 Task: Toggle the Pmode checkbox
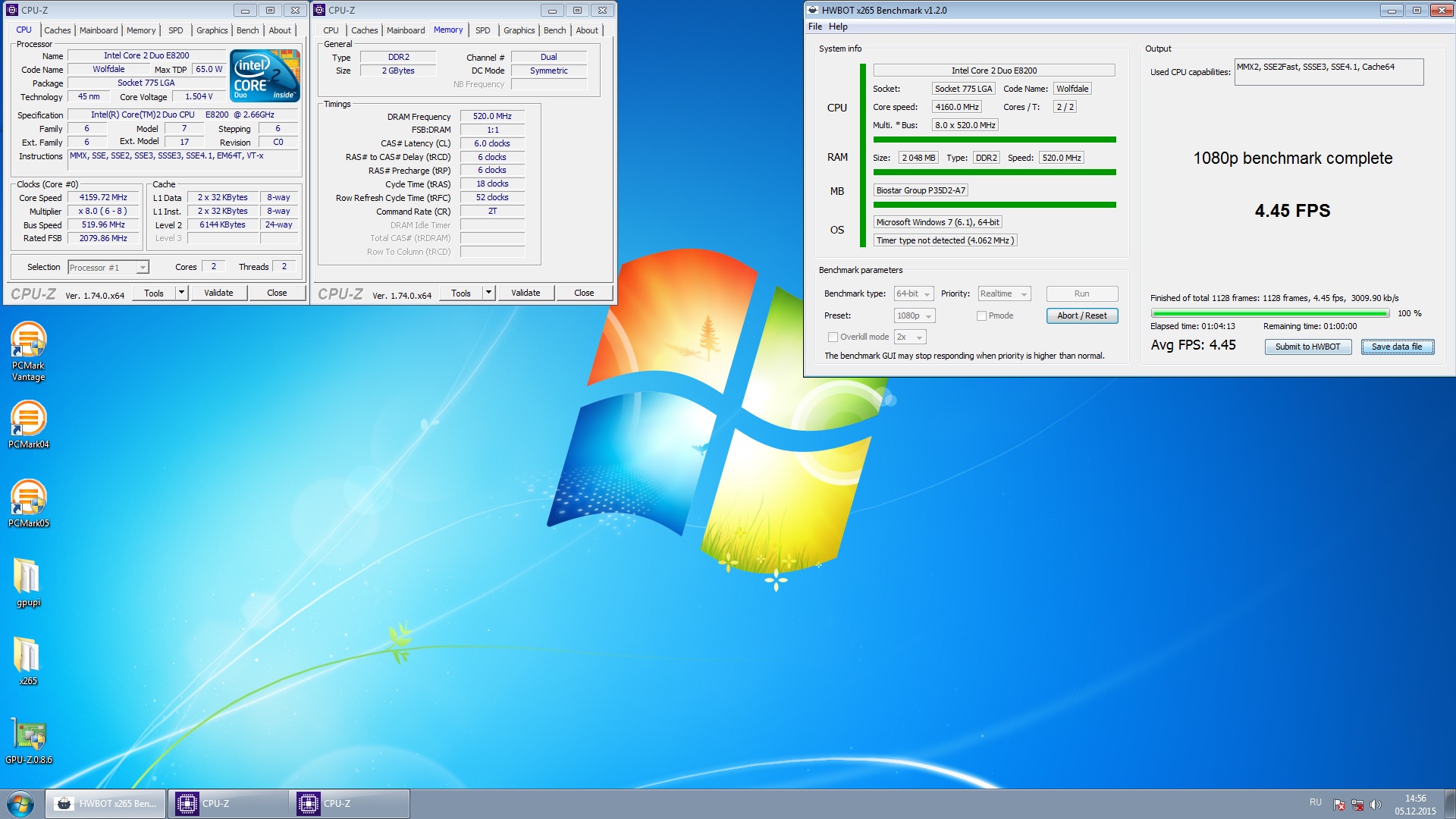(981, 315)
